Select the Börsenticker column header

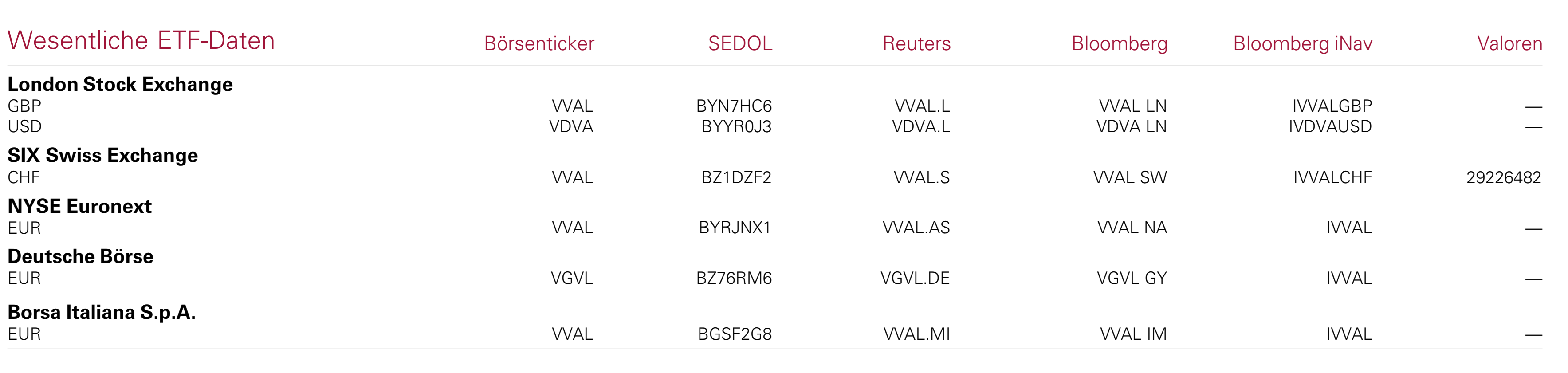[538, 44]
